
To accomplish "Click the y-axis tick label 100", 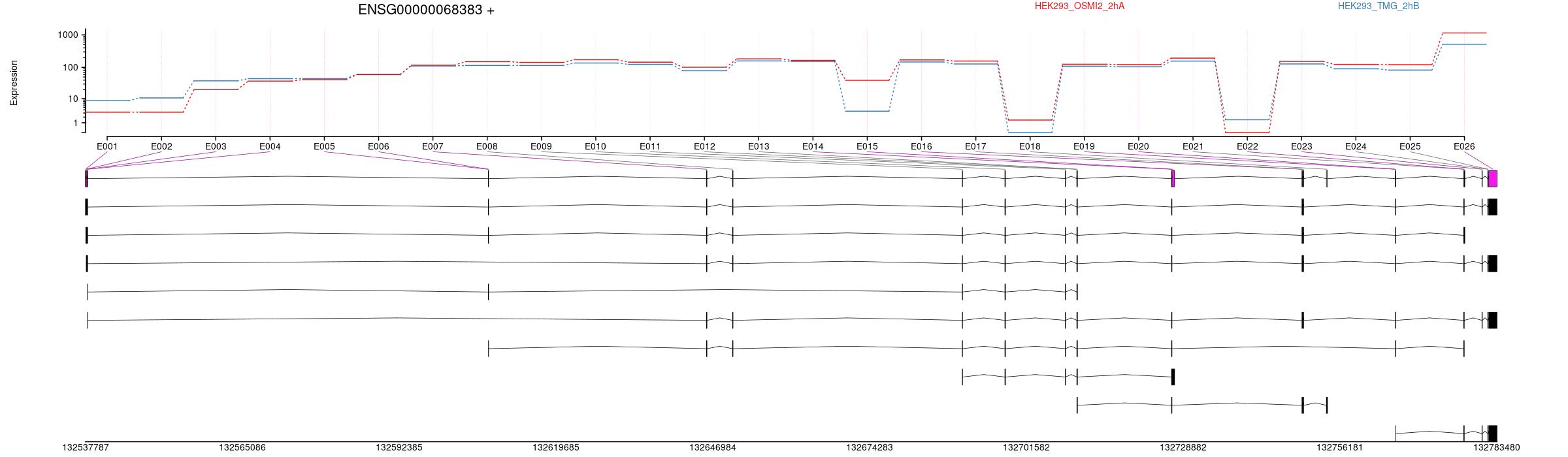I will coord(70,67).
